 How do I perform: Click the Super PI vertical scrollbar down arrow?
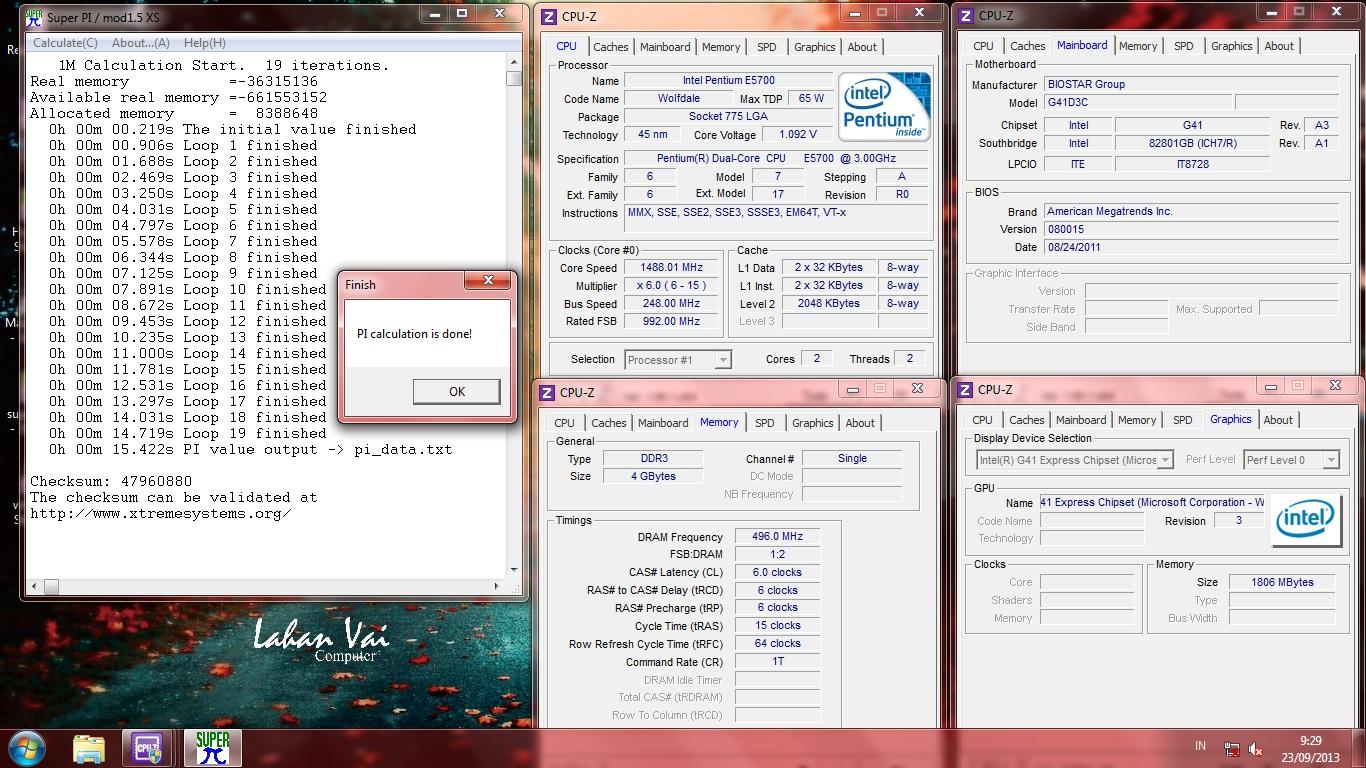pos(514,570)
